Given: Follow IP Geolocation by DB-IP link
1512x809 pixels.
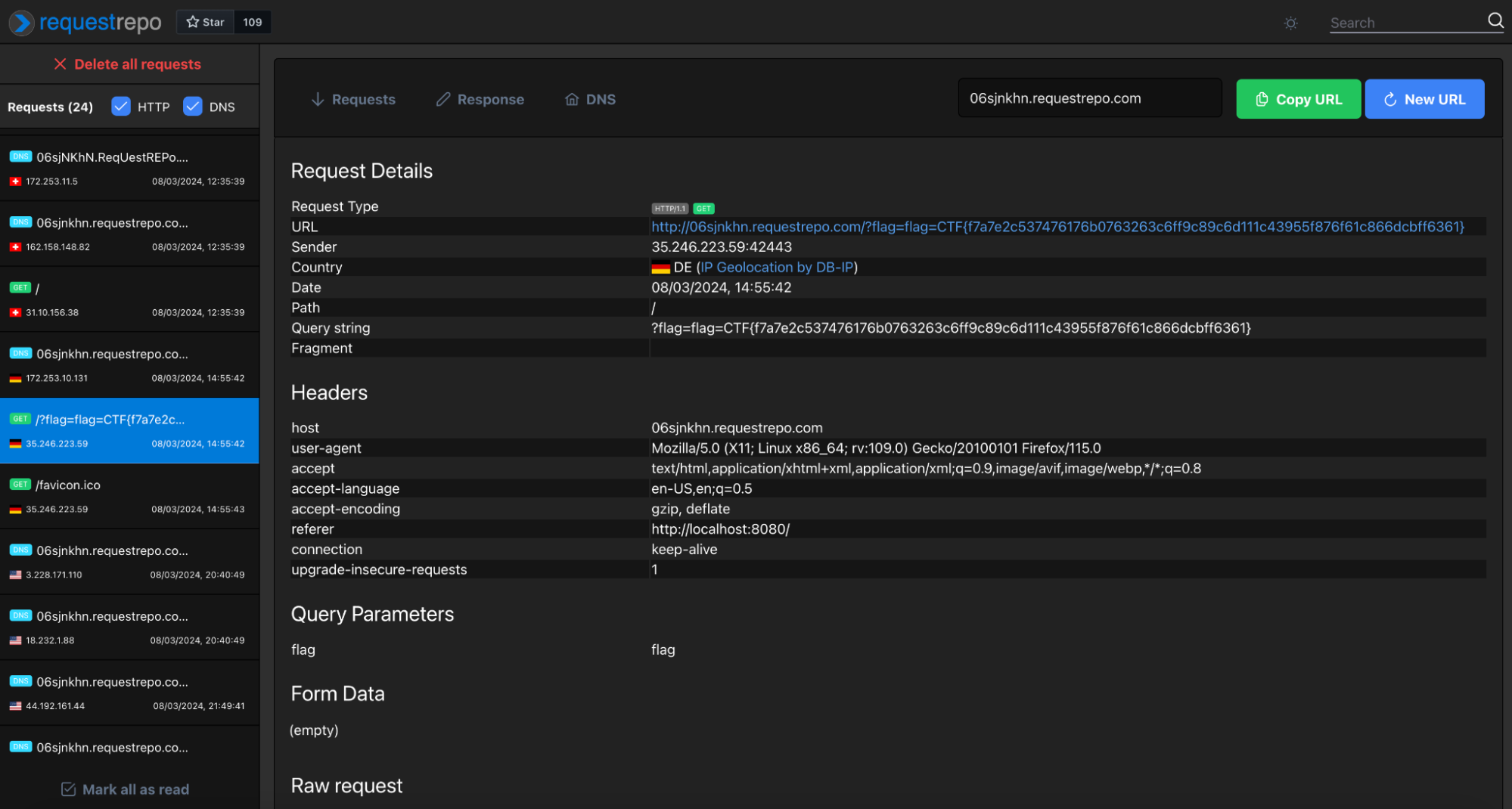Looking at the screenshot, I should pyautogui.click(x=776, y=268).
